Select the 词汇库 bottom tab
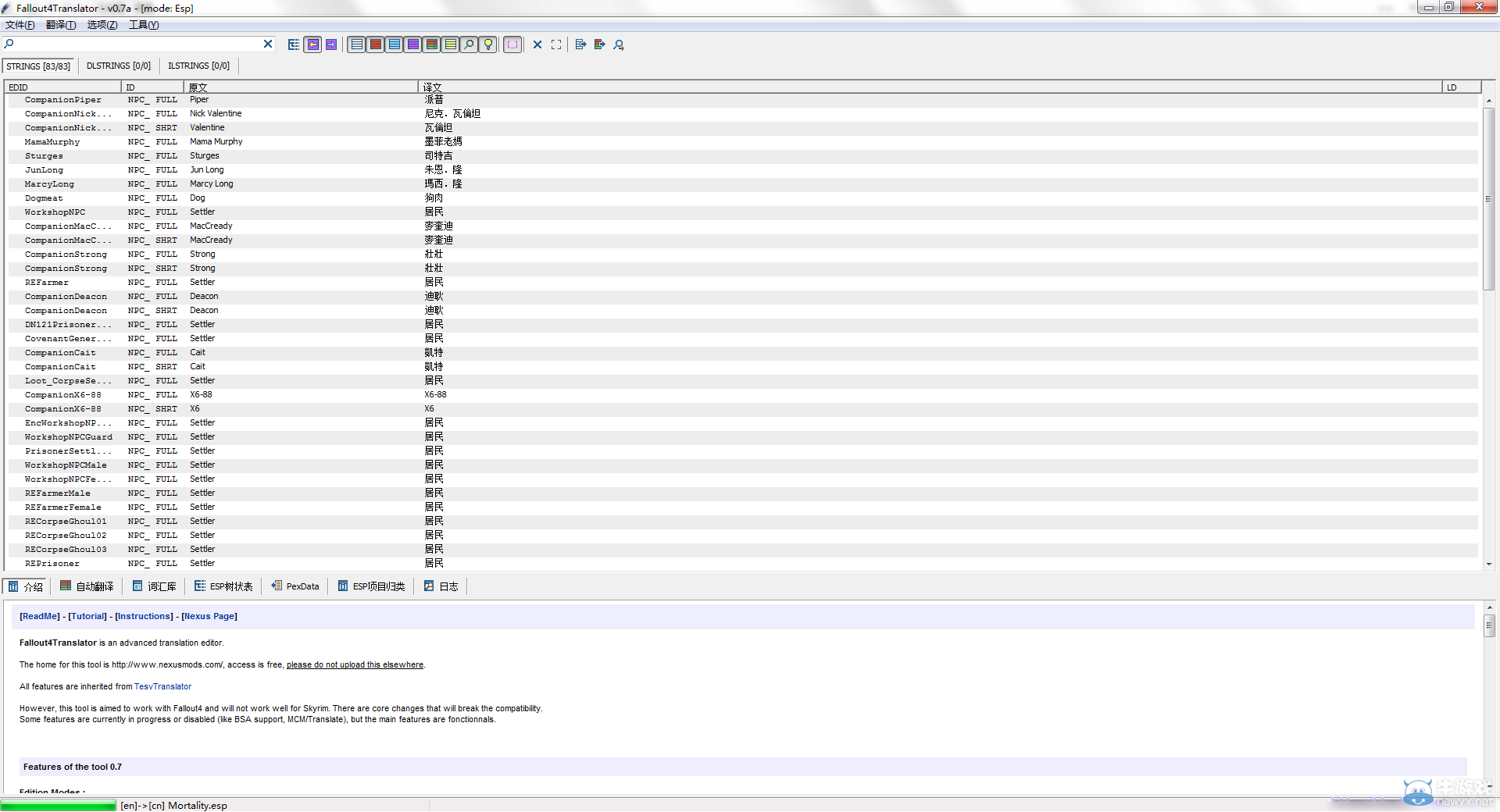Image resolution: width=1500 pixels, height=812 pixels. coord(155,586)
